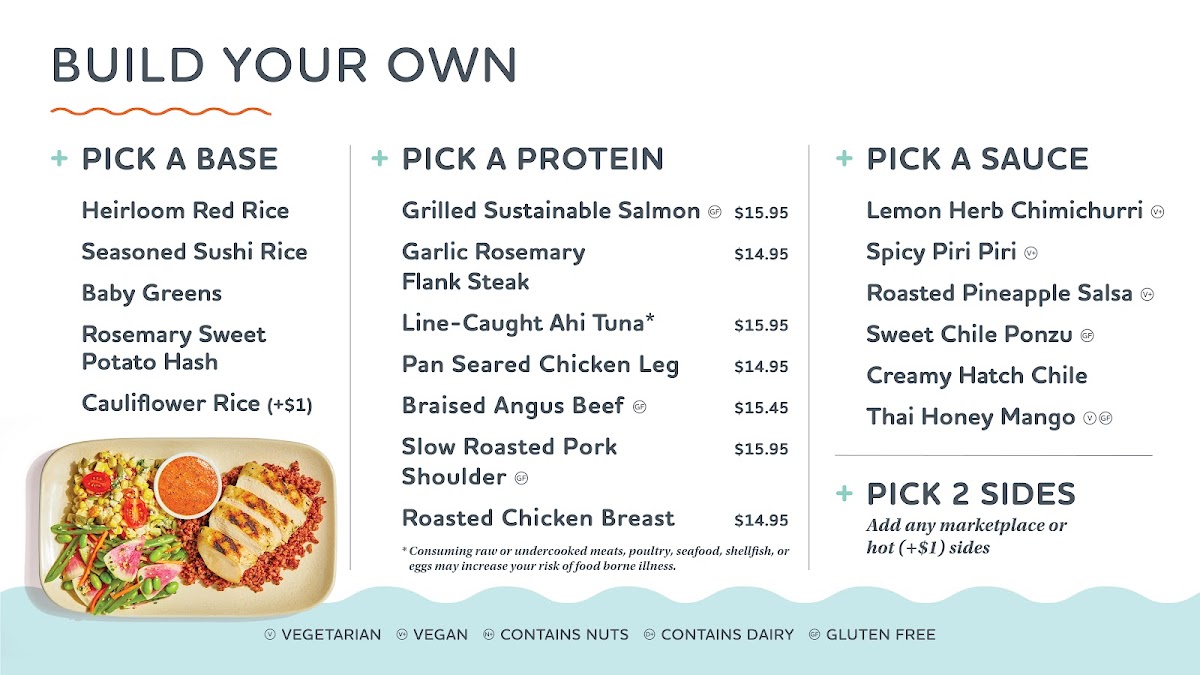Image resolution: width=1200 pixels, height=675 pixels.
Task: Click the orange wavy line under Build Your Own
Action: [161, 110]
